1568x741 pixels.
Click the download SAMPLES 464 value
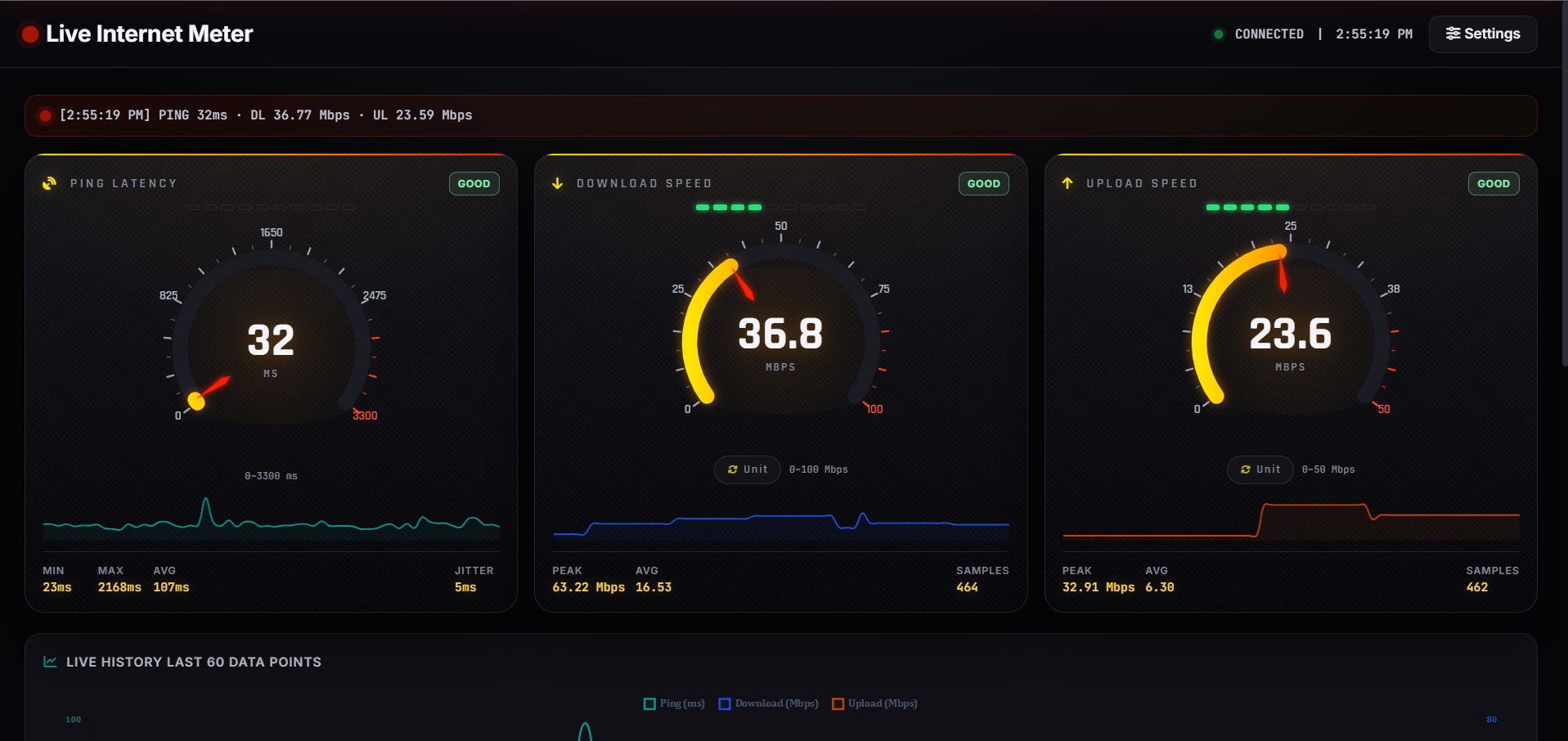click(x=967, y=587)
